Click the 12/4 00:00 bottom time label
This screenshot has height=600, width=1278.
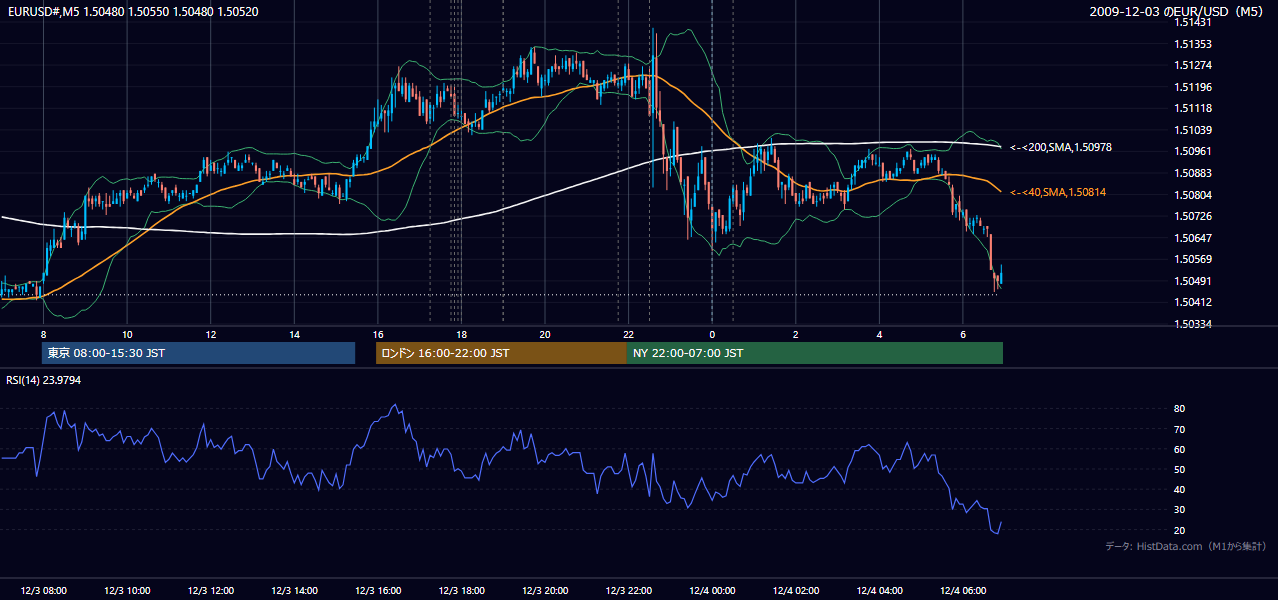[712, 590]
